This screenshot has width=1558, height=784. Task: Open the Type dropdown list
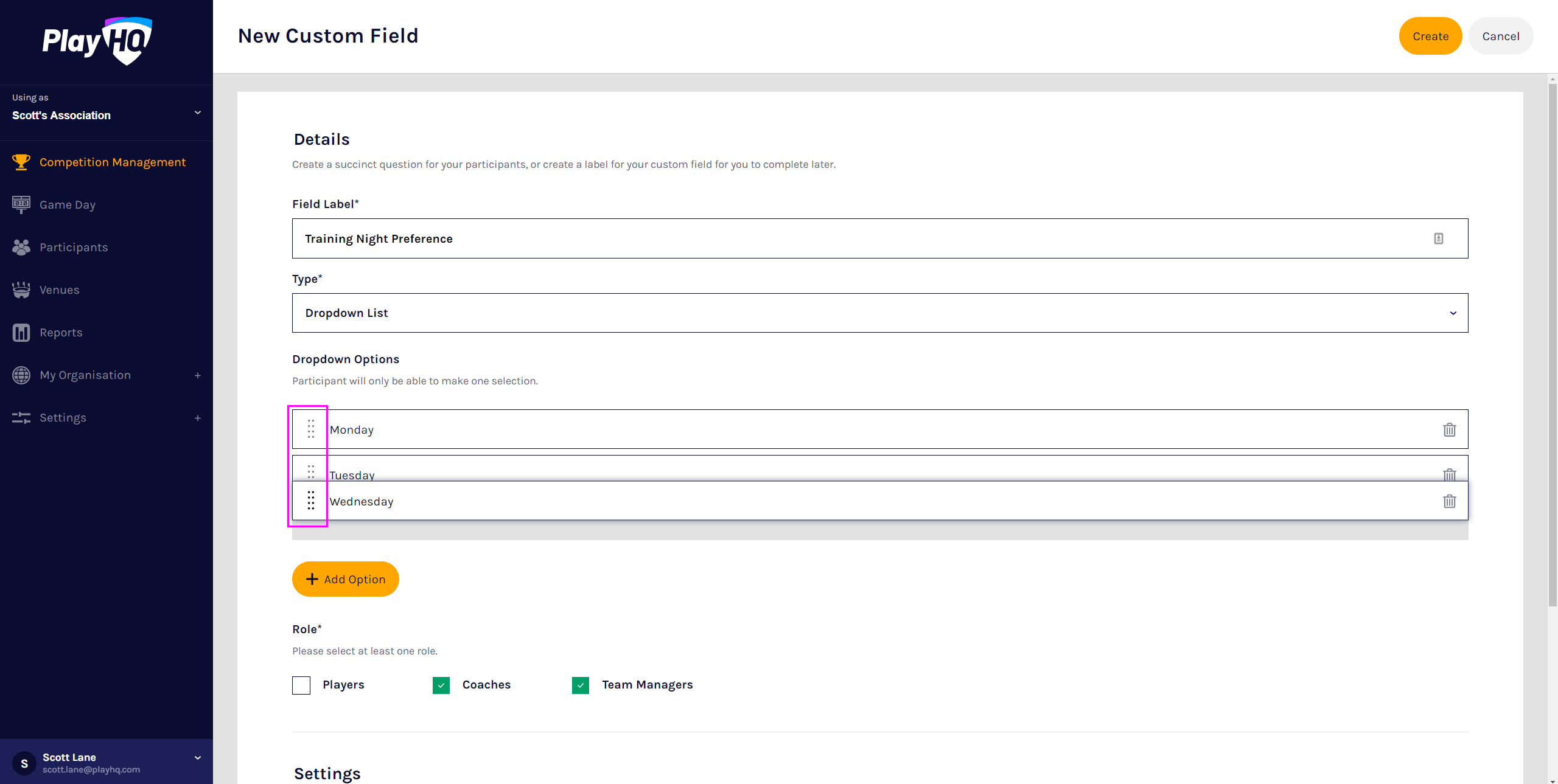click(x=879, y=313)
